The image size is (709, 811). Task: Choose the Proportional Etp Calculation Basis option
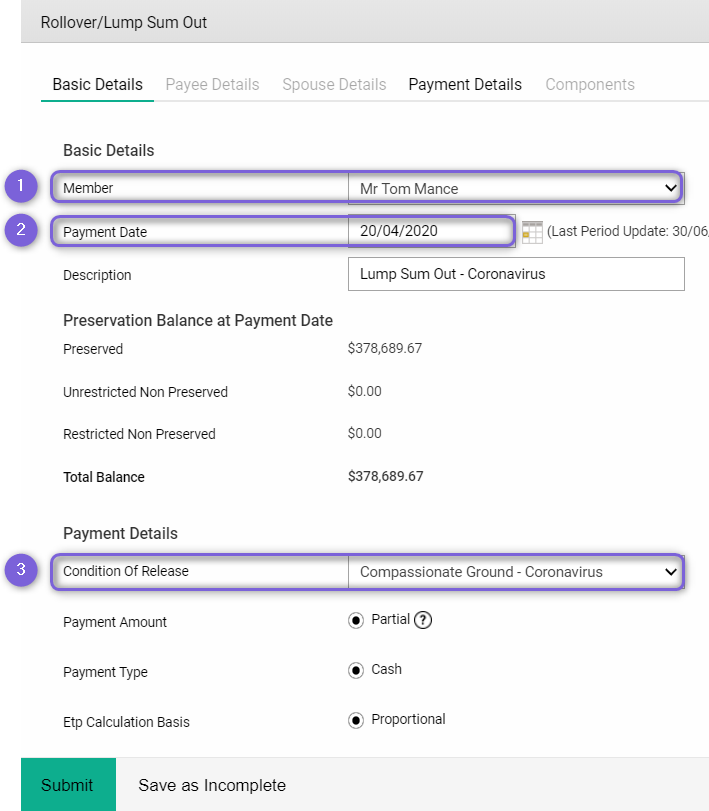pos(356,719)
